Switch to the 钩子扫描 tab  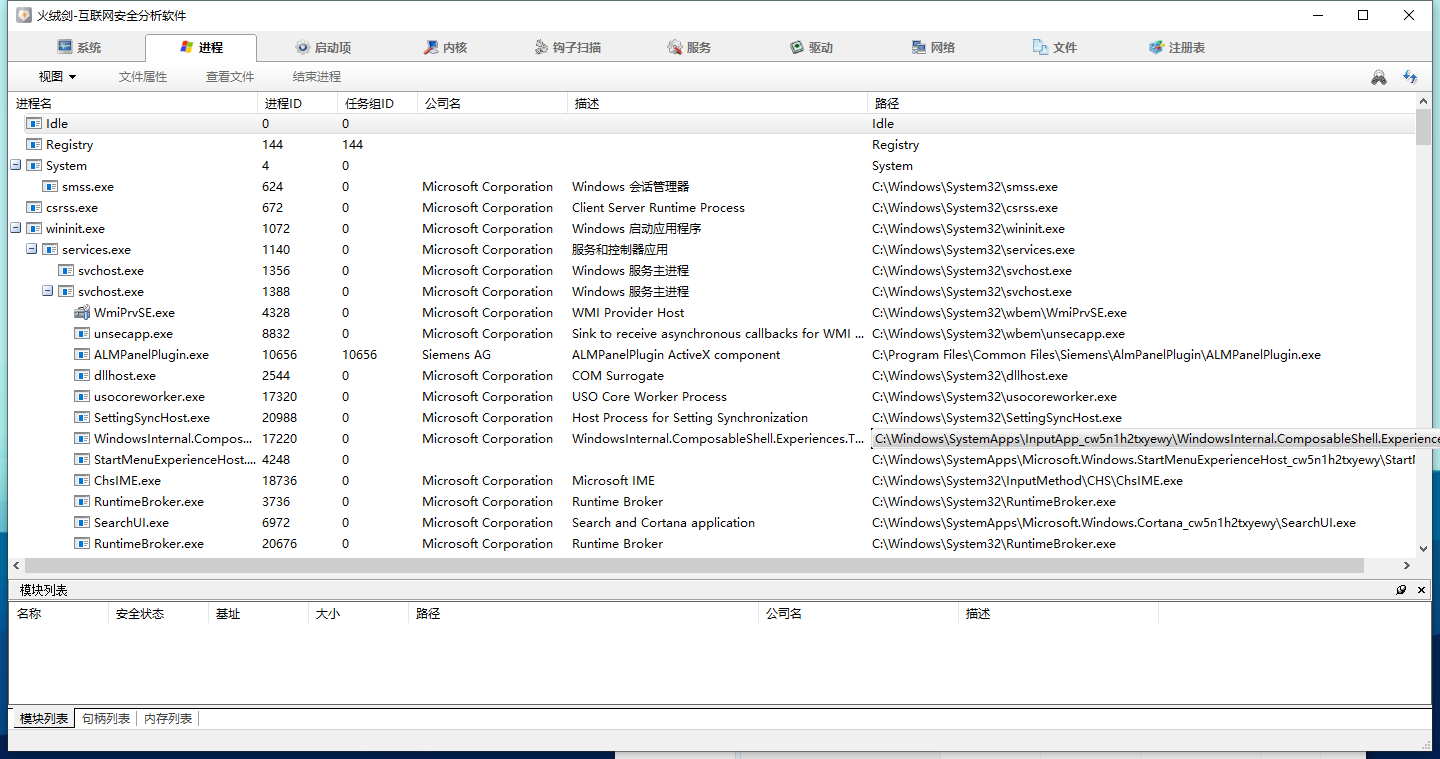(x=568, y=47)
